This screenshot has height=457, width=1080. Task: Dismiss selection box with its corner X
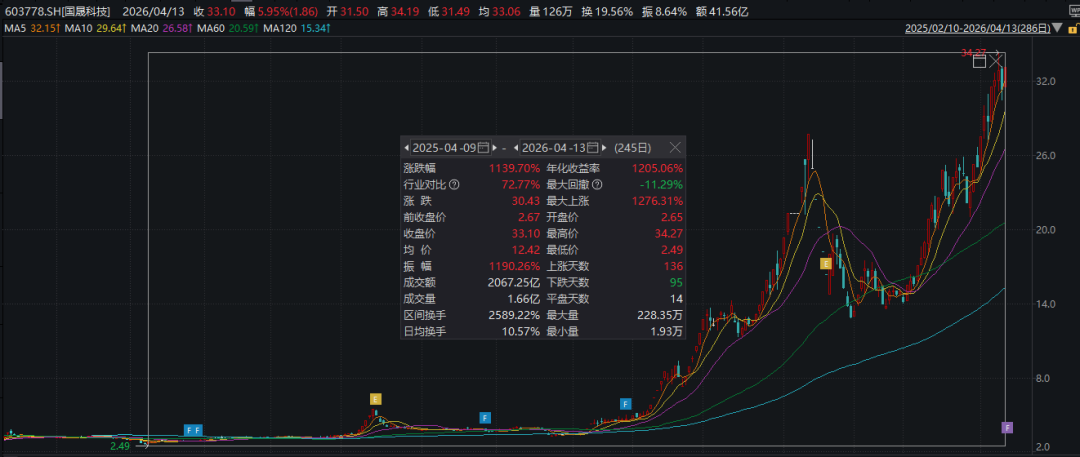(x=997, y=61)
